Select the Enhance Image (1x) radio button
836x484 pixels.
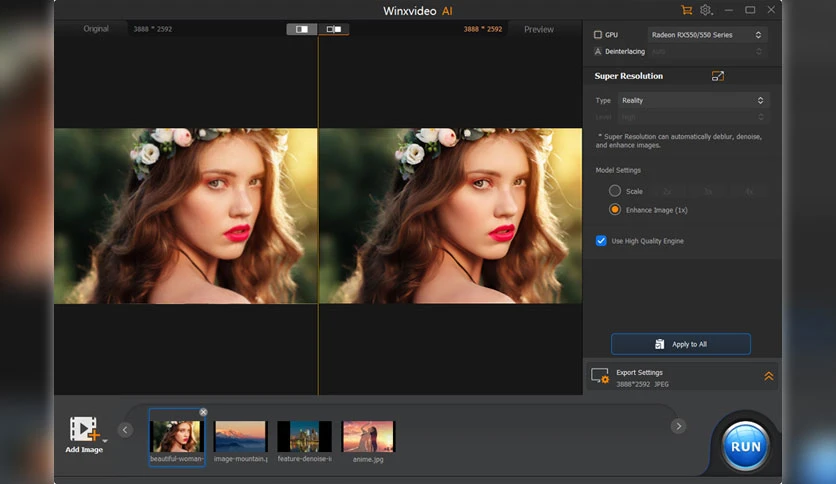coord(615,209)
